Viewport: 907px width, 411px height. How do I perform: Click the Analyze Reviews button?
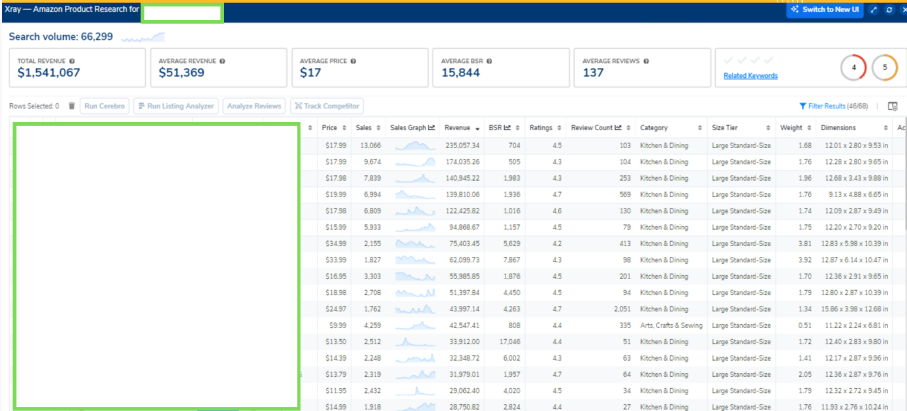point(254,106)
